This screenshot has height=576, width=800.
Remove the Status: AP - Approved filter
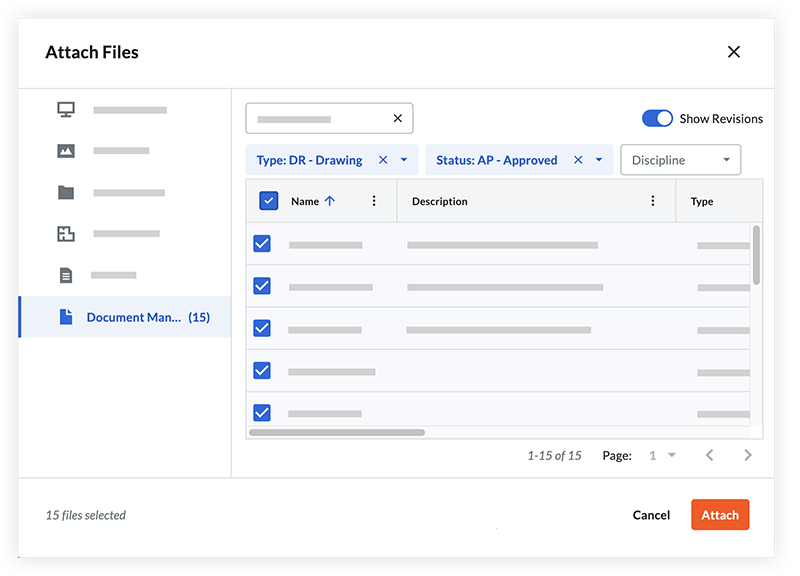click(x=578, y=160)
